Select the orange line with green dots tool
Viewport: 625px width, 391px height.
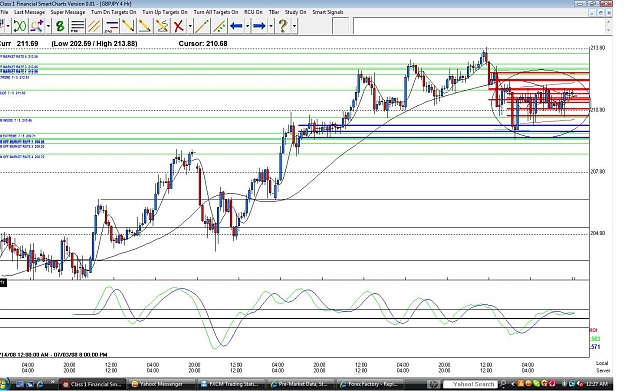219,26
